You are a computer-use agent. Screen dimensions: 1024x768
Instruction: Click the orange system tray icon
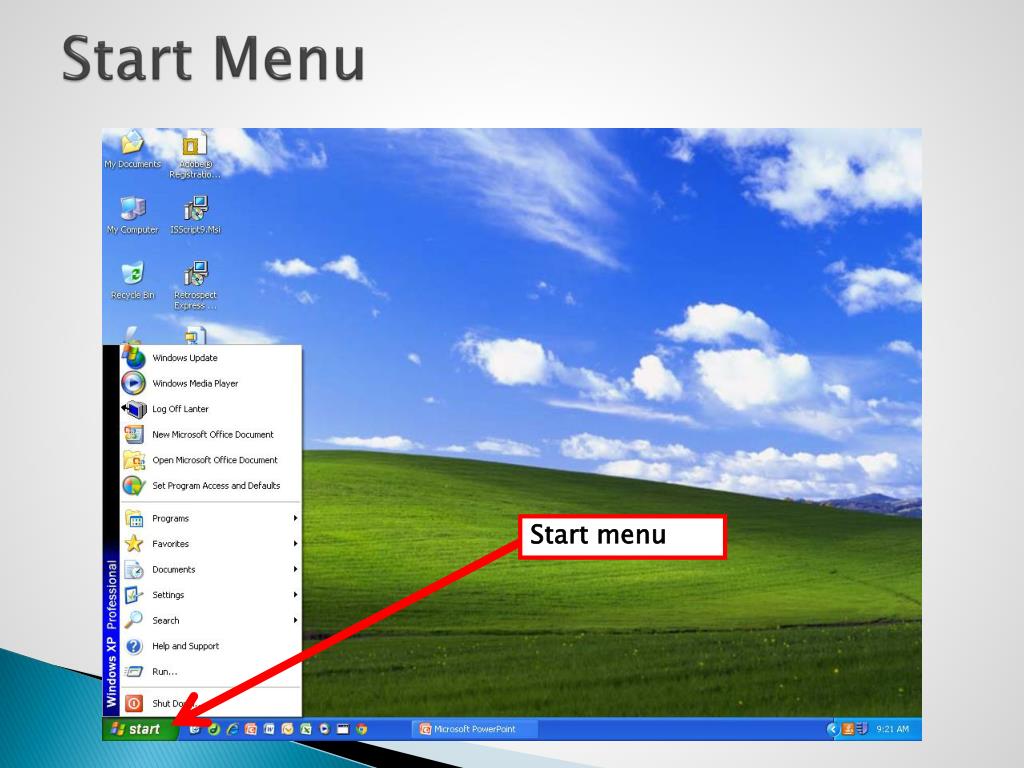pos(848,729)
